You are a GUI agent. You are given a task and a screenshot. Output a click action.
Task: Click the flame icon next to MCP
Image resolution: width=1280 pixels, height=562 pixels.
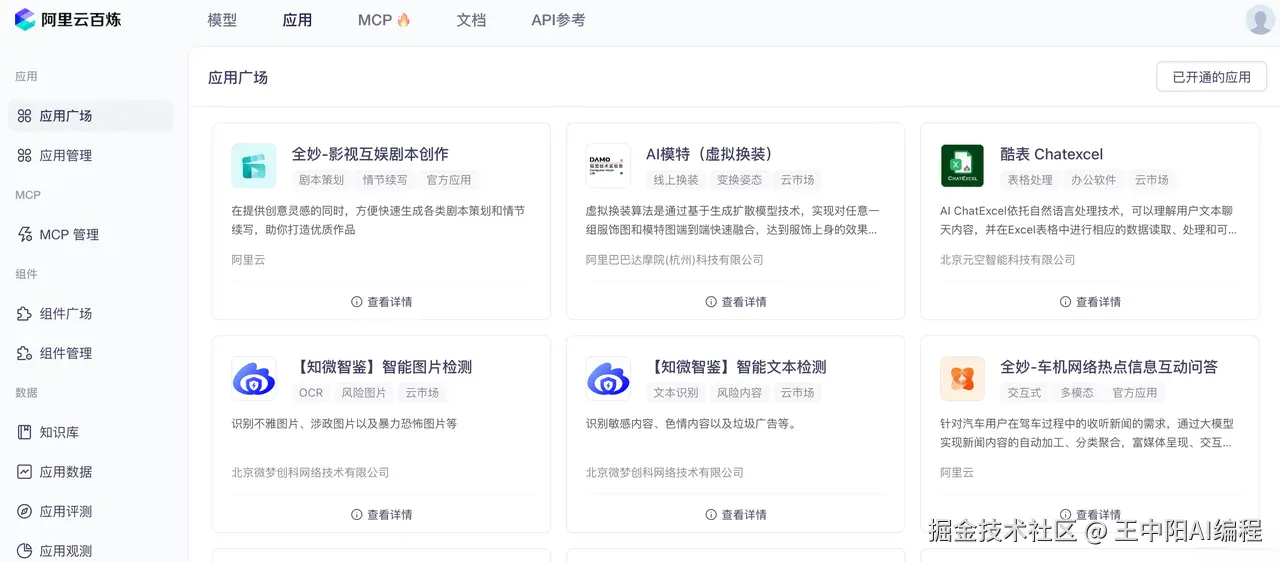click(404, 20)
